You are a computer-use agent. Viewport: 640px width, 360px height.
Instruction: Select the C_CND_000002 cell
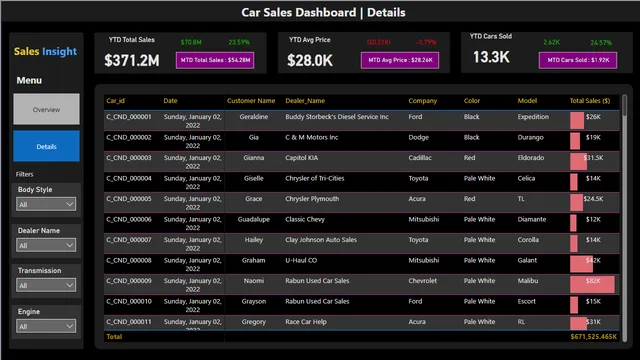coord(129,137)
